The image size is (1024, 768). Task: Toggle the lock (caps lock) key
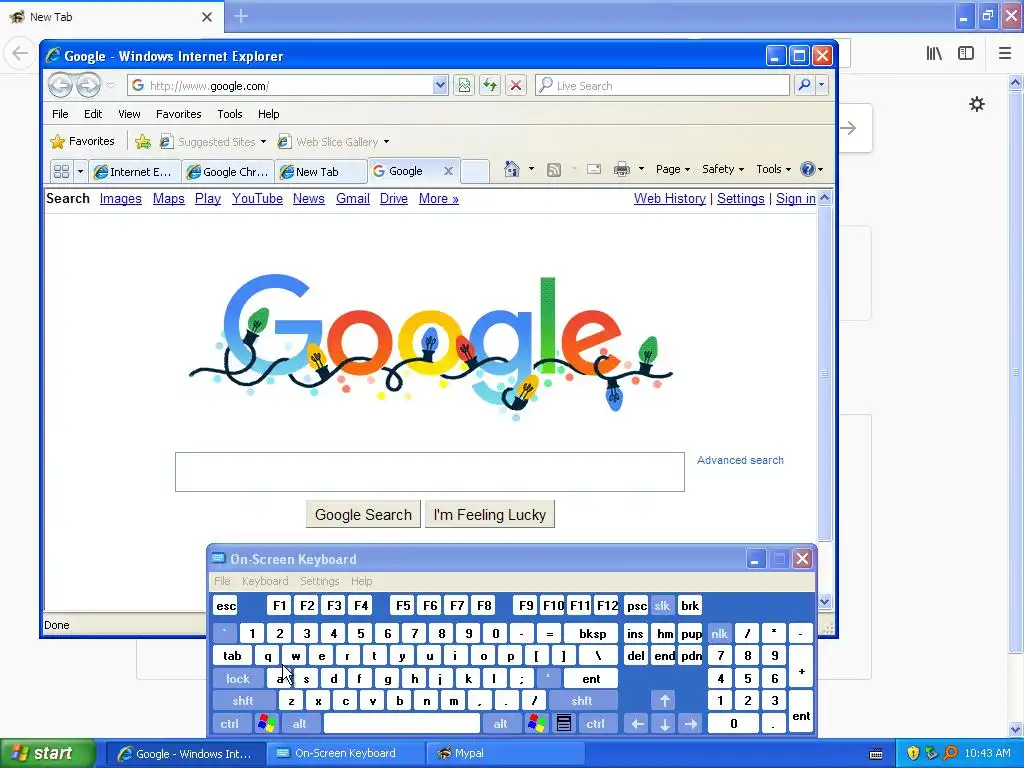[x=238, y=679]
